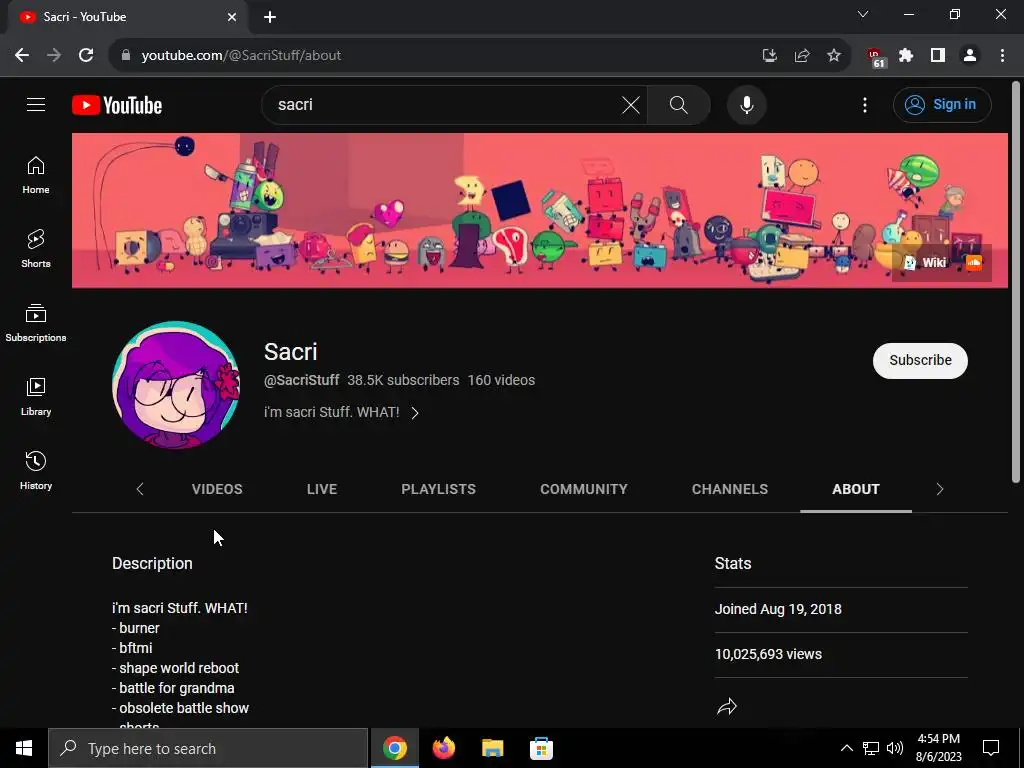The image size is (1024, 768).
Task: Click the share arrow under Stats
Action: (726, 706)
